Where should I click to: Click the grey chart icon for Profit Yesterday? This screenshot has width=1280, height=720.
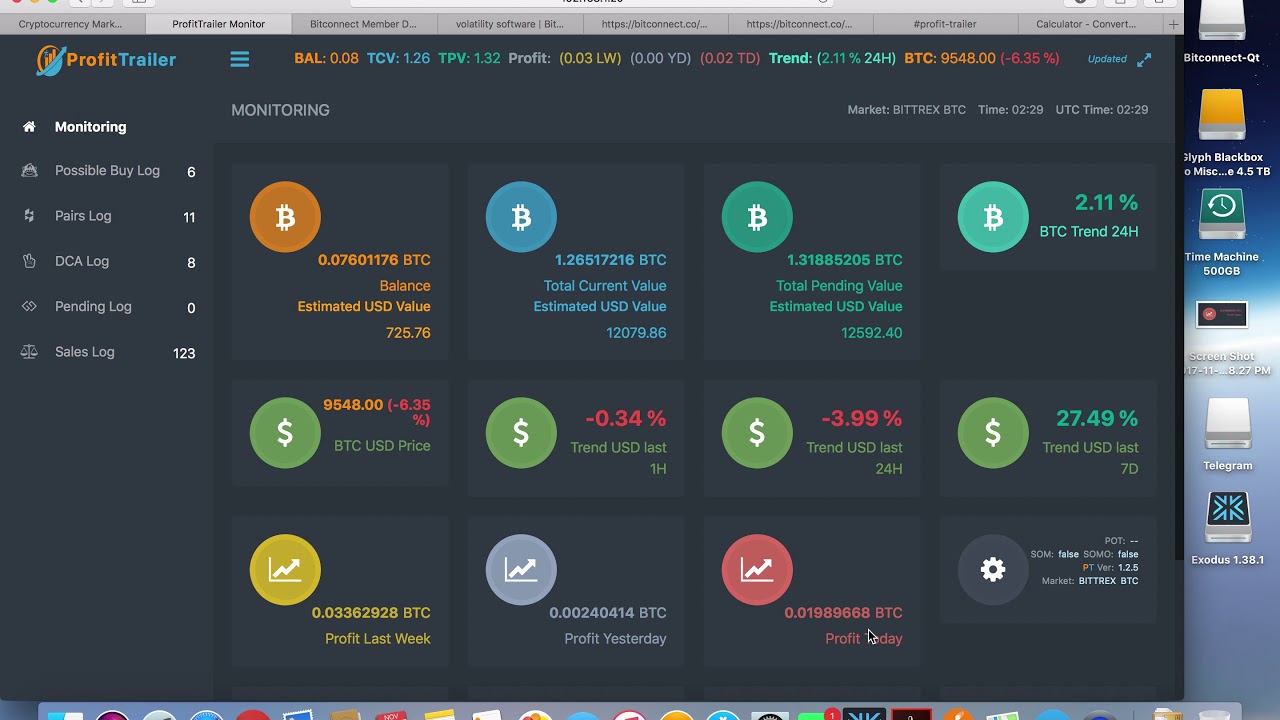(x=521, y=570)
